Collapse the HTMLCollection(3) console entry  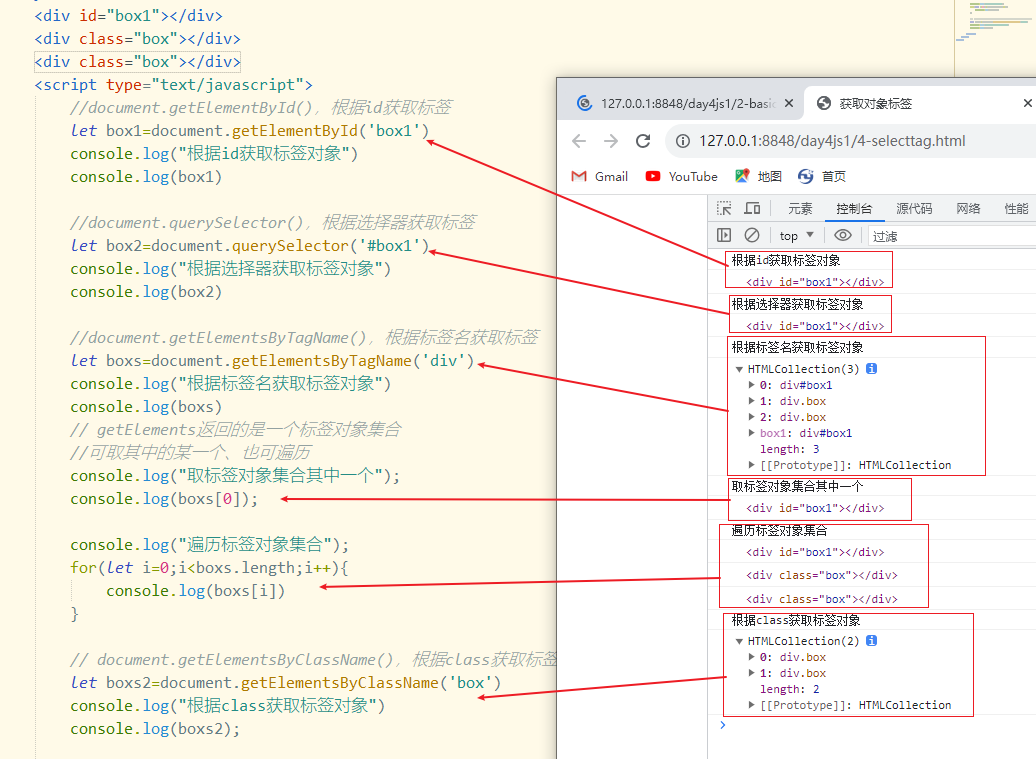pyautogui.click(x=739, y=369)
